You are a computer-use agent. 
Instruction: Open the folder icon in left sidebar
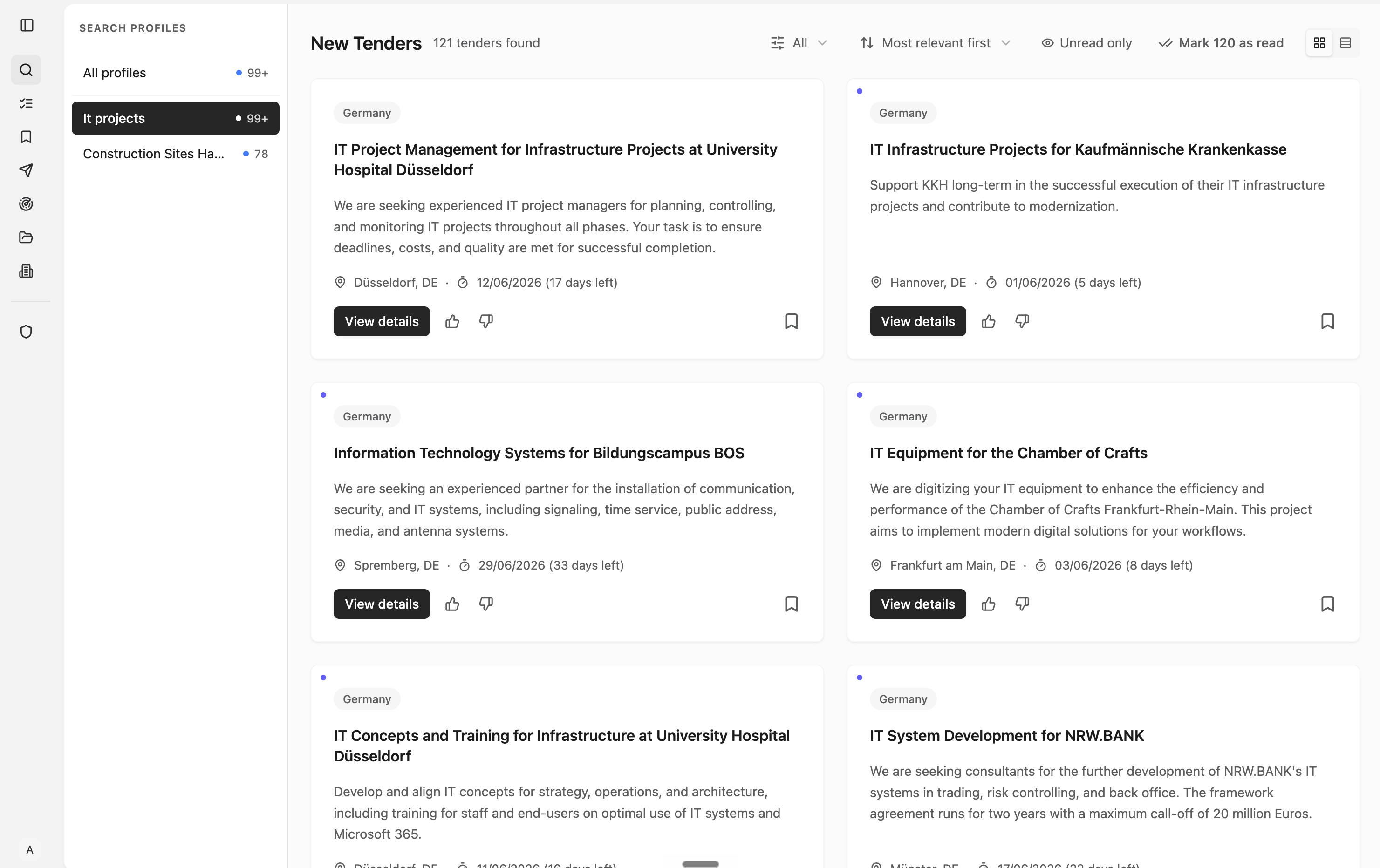[x=27, y=237]
